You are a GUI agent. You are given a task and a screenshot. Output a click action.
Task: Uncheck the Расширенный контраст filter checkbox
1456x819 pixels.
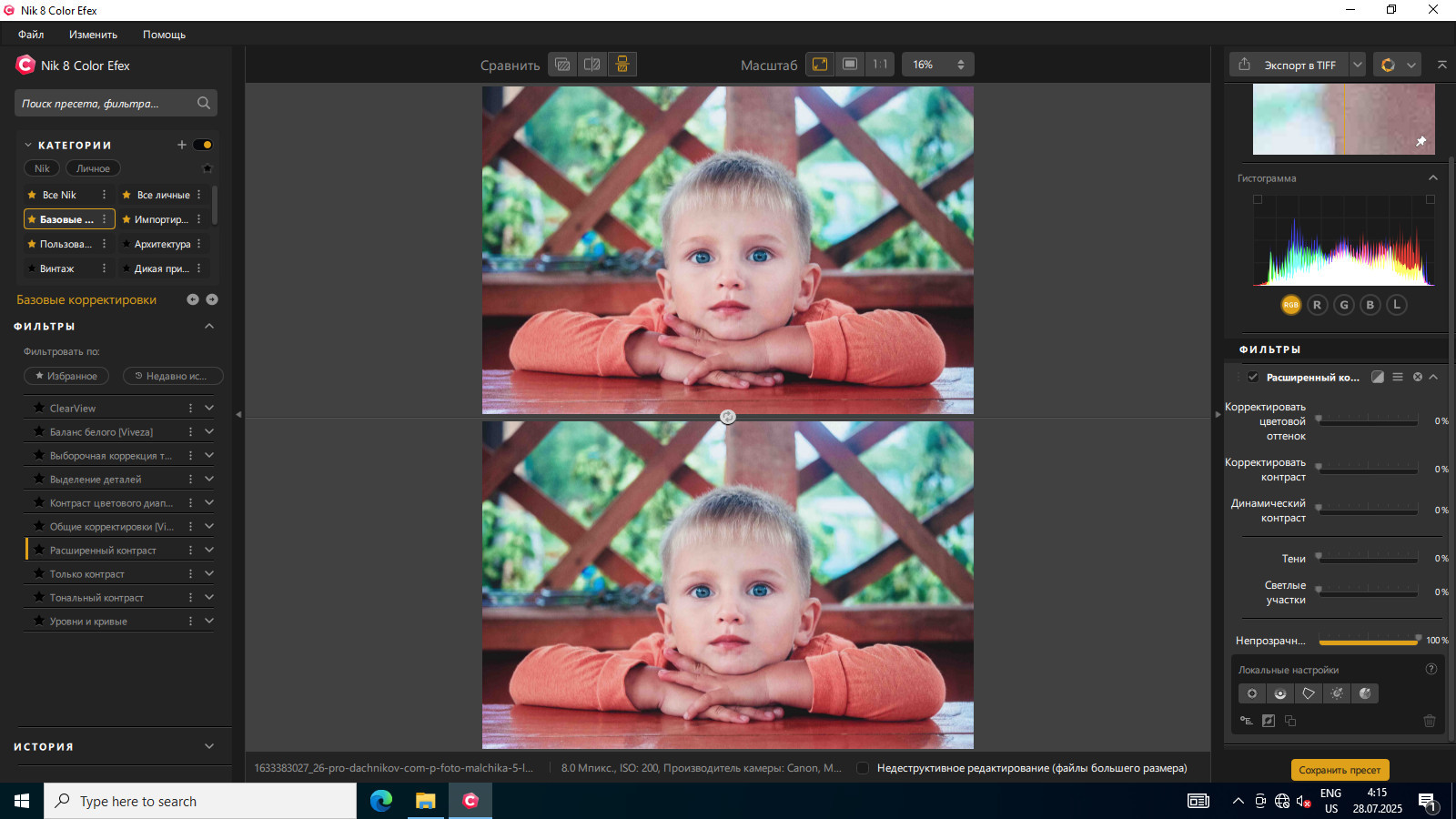click(x=1253, y=377)
